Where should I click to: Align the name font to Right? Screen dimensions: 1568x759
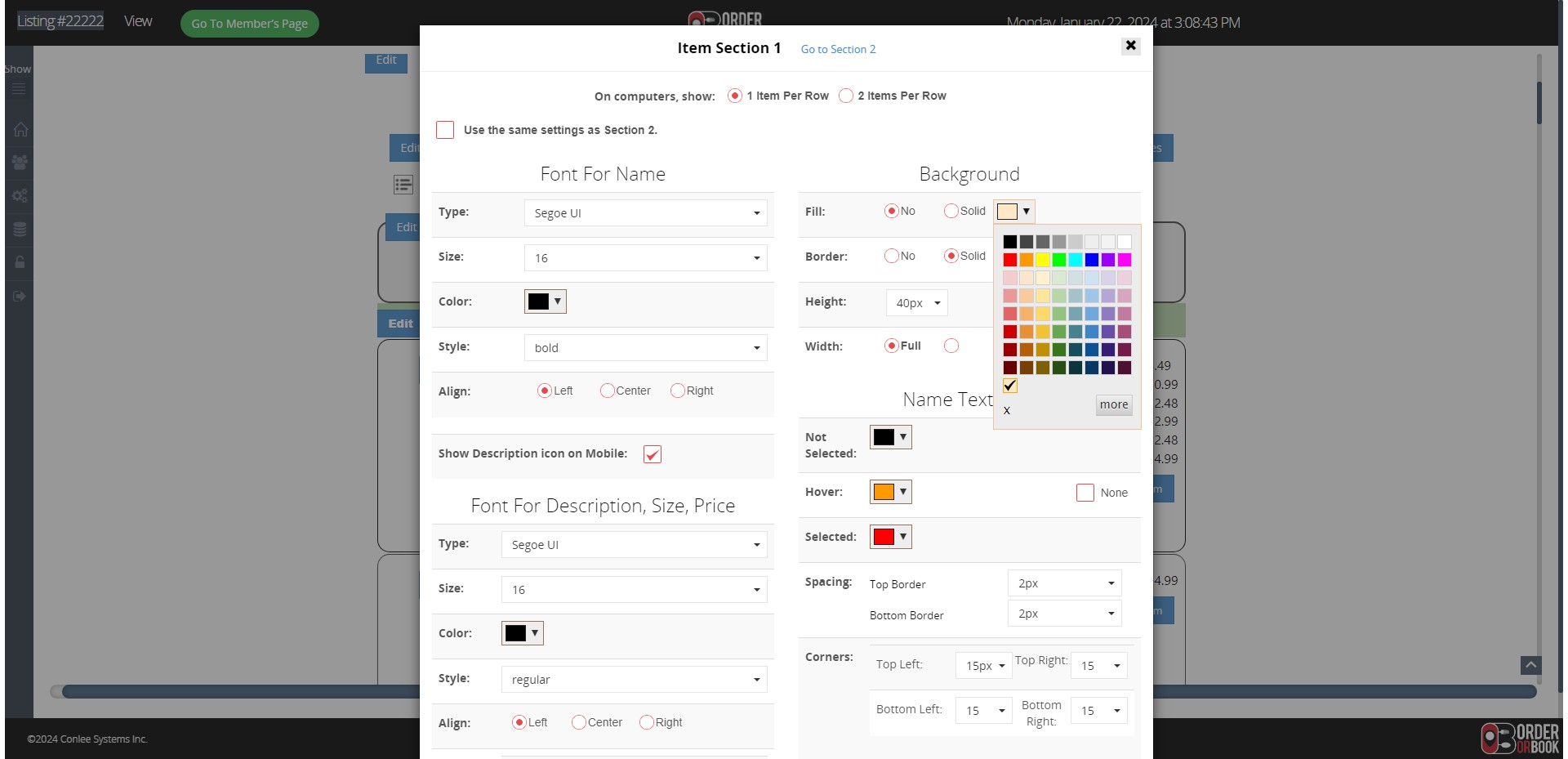coord(677,391)
